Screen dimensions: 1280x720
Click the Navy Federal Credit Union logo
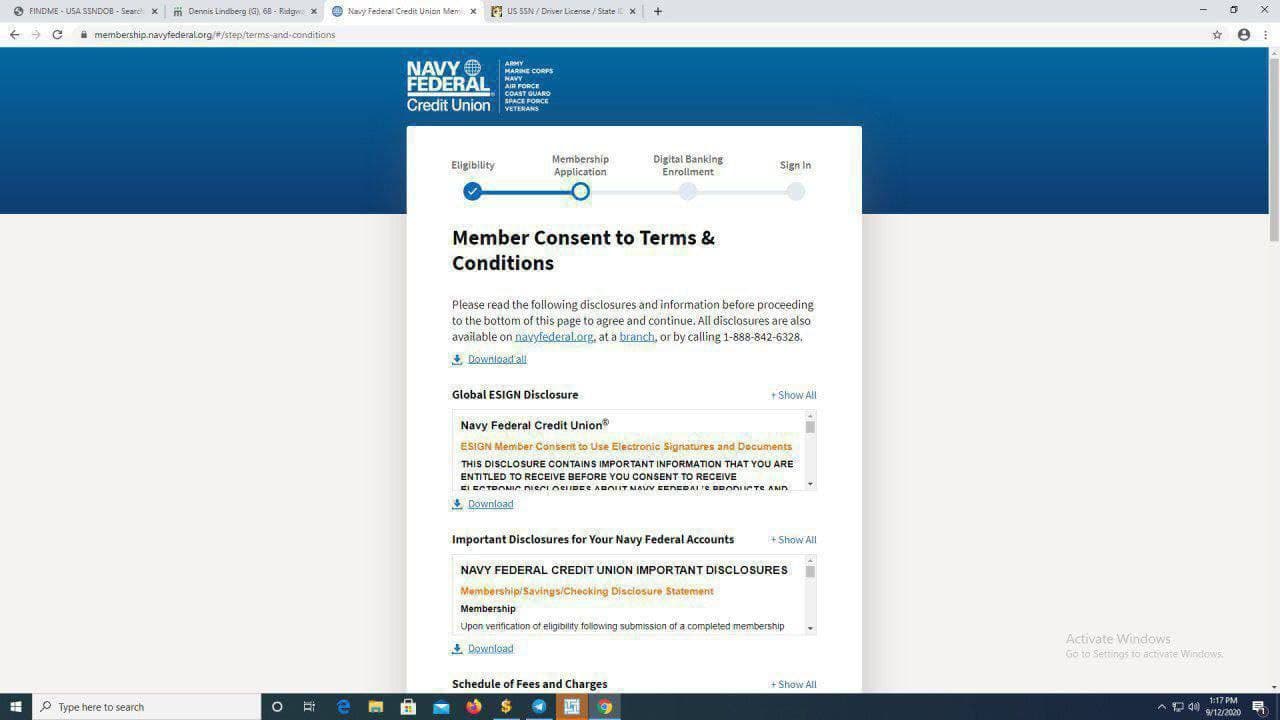tap(449, 86)
